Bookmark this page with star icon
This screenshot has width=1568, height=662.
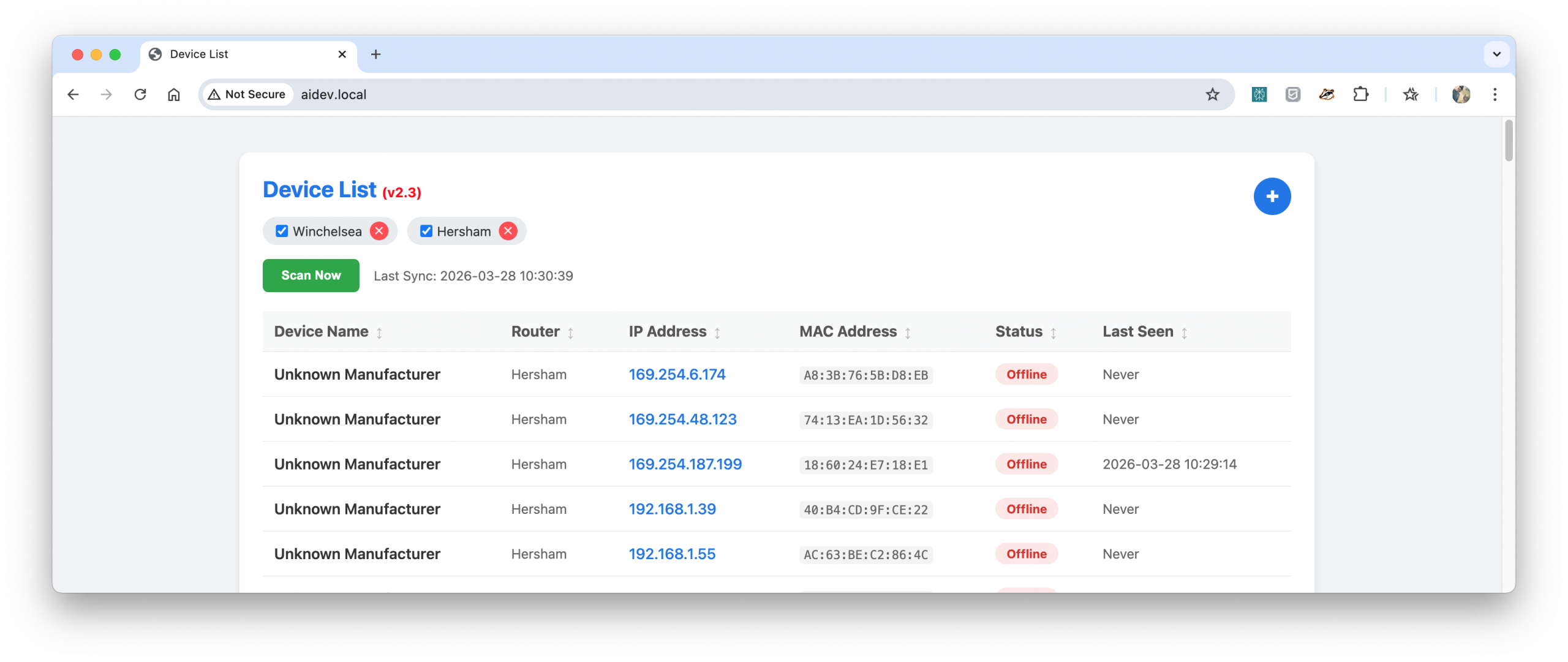tap(1212, 94)
